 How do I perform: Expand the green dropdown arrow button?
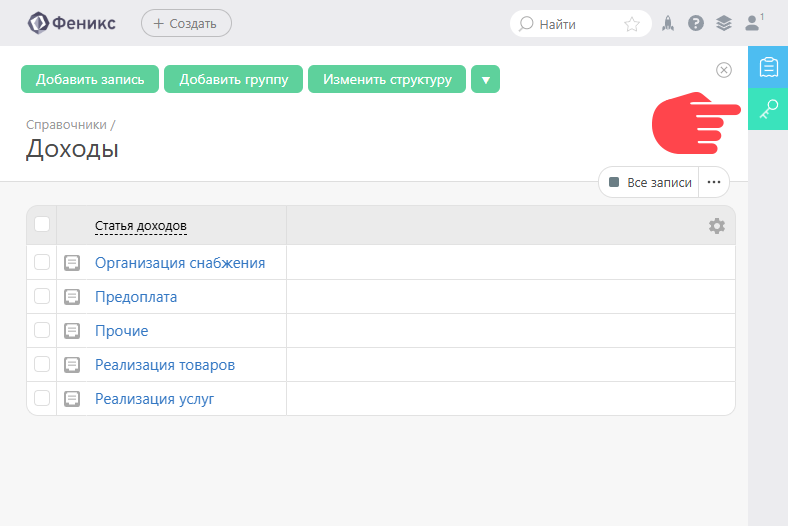coord(485,79)
